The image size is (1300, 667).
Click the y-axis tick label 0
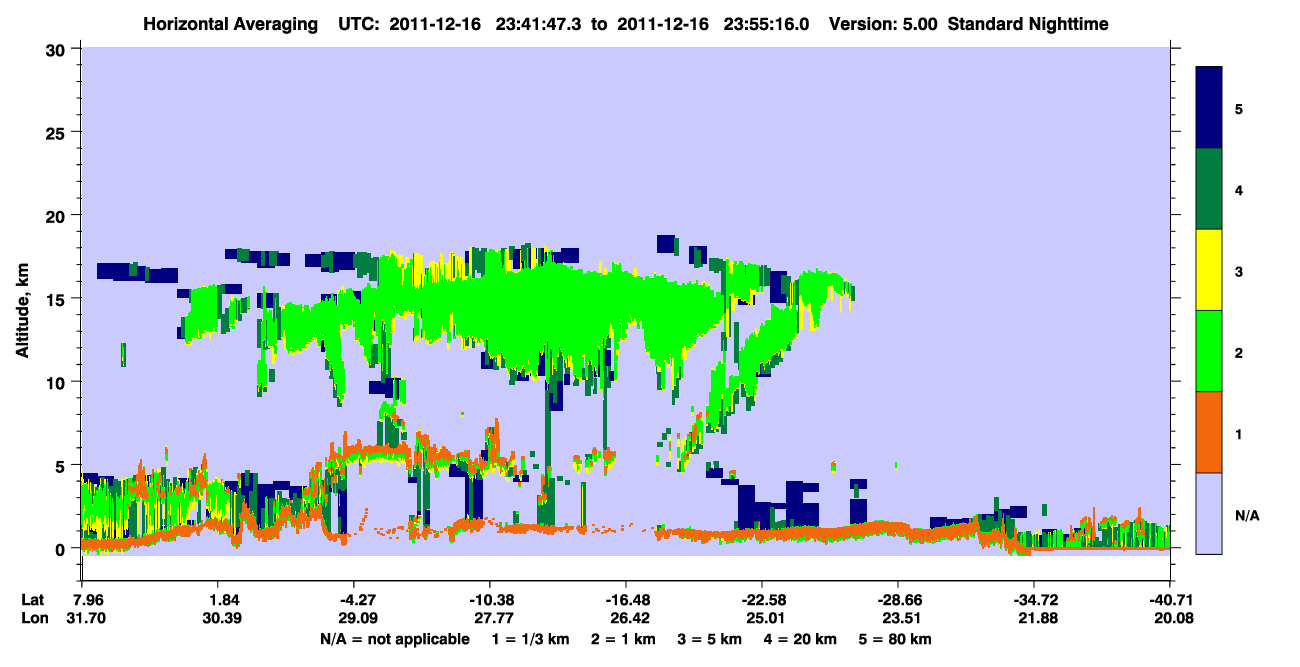[x=61, y=549]
